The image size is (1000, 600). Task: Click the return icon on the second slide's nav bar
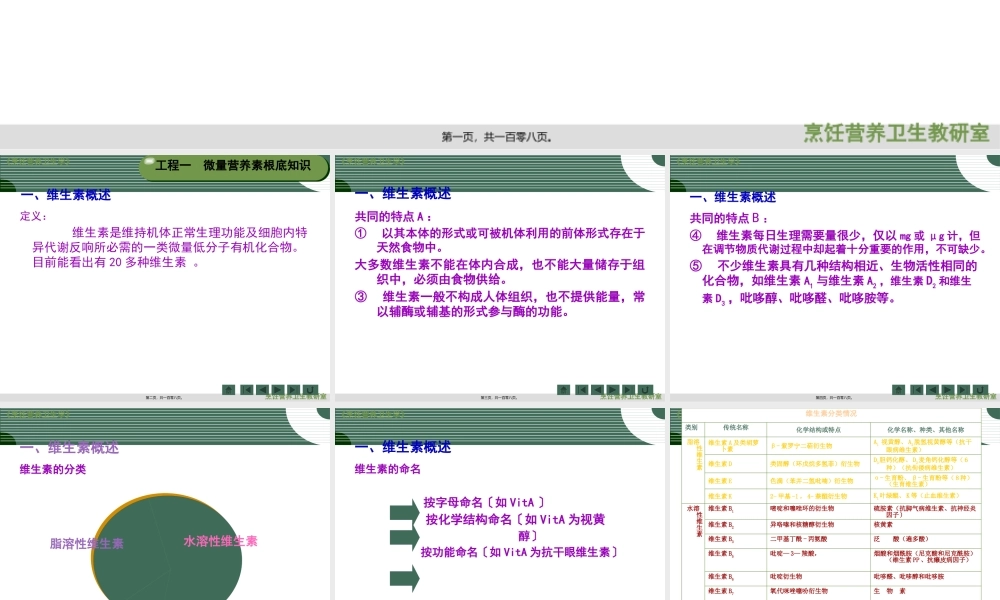pos(645,389)
